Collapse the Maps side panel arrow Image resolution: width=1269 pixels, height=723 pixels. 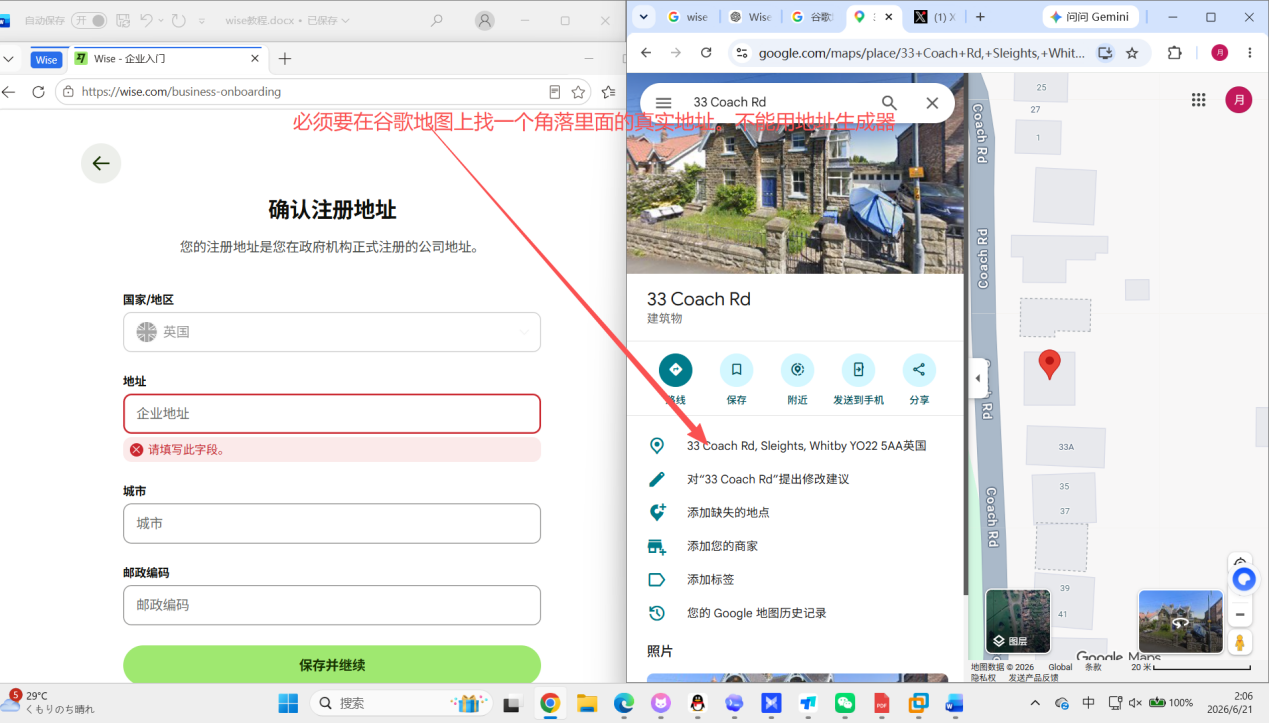click(978, 378)
